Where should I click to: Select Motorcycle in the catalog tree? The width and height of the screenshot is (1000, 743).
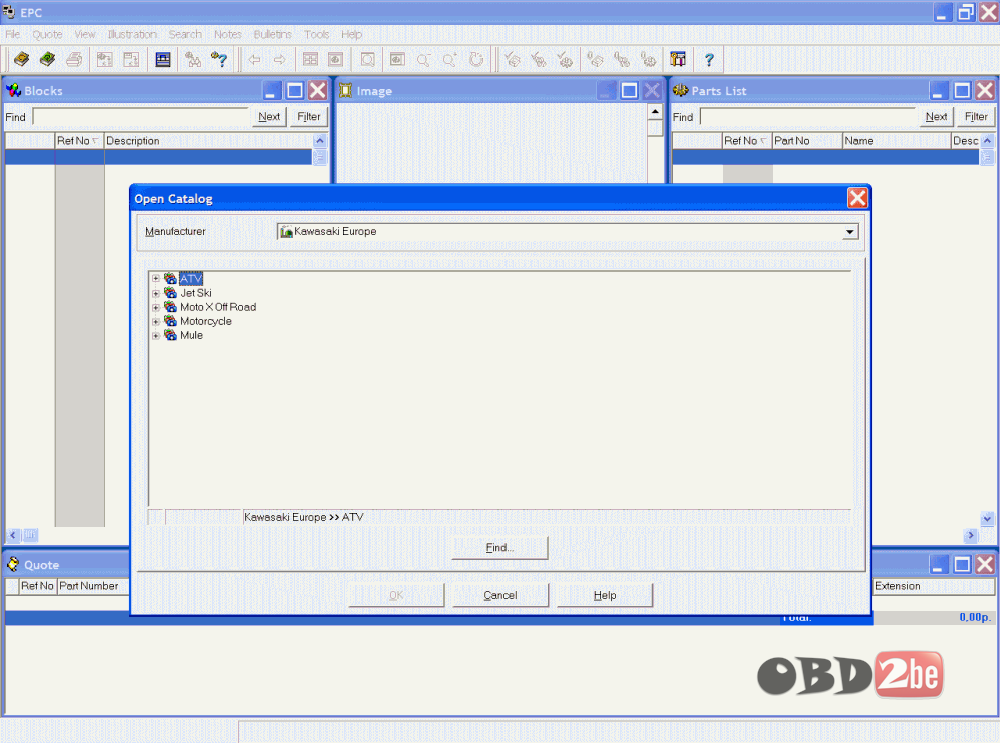click(x=206, y=321)
